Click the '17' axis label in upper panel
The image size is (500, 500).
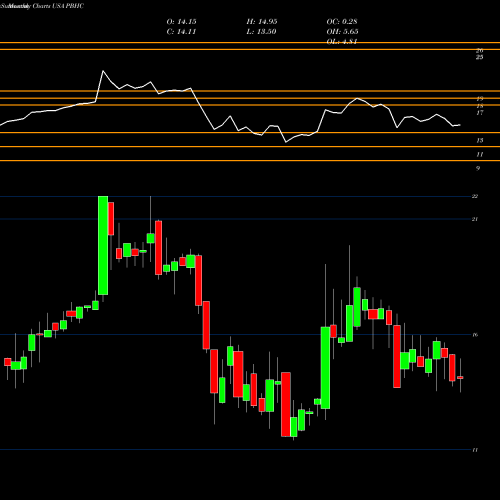(479, 113)
